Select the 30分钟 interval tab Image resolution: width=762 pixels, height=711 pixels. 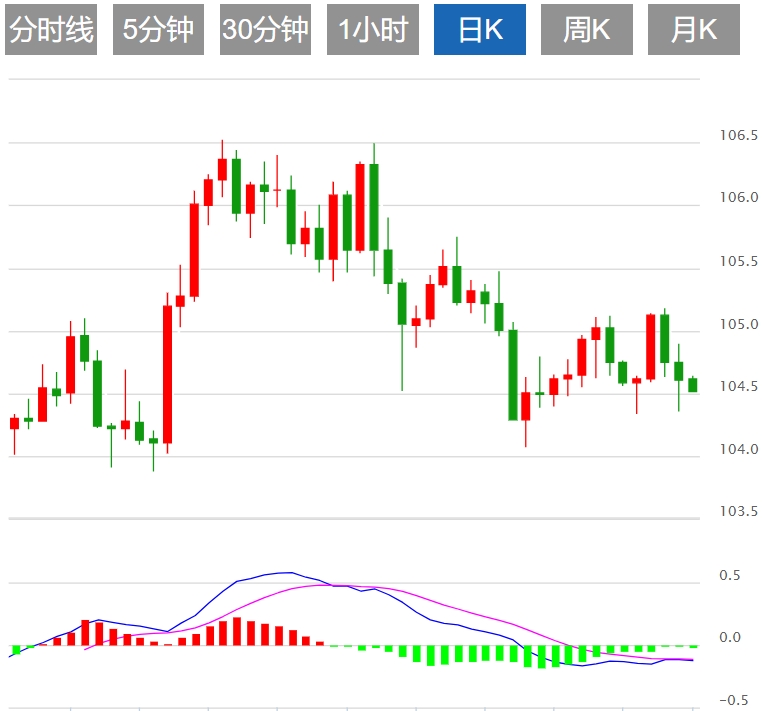[265, 30]
